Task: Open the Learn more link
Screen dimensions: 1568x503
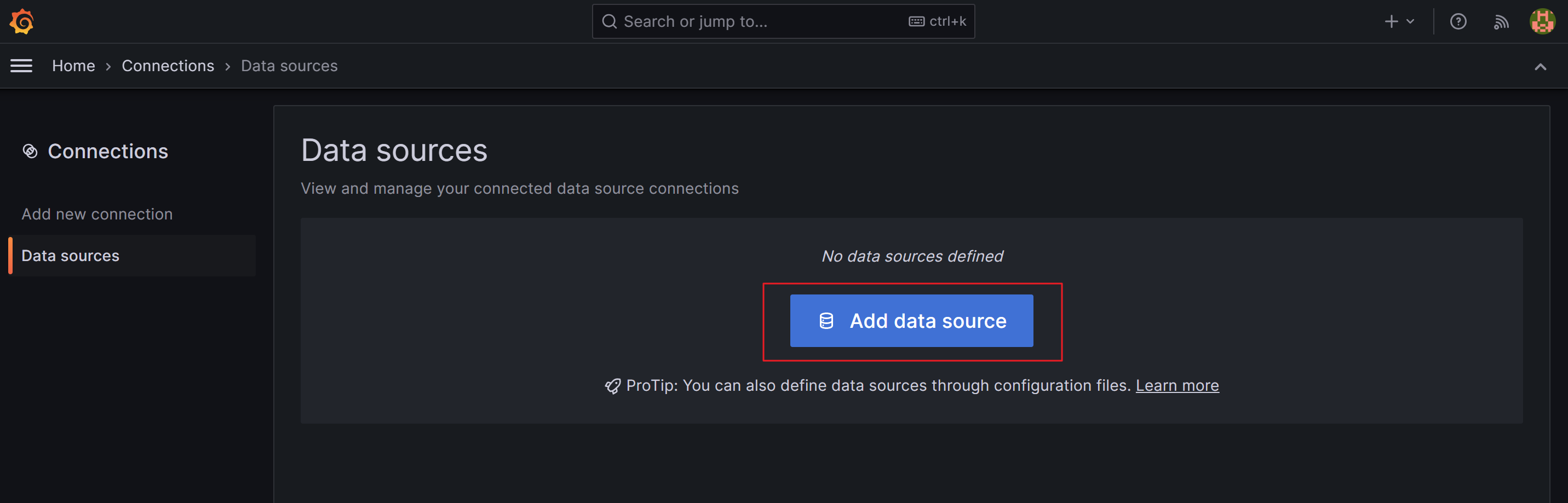Action: (1176, 386)
